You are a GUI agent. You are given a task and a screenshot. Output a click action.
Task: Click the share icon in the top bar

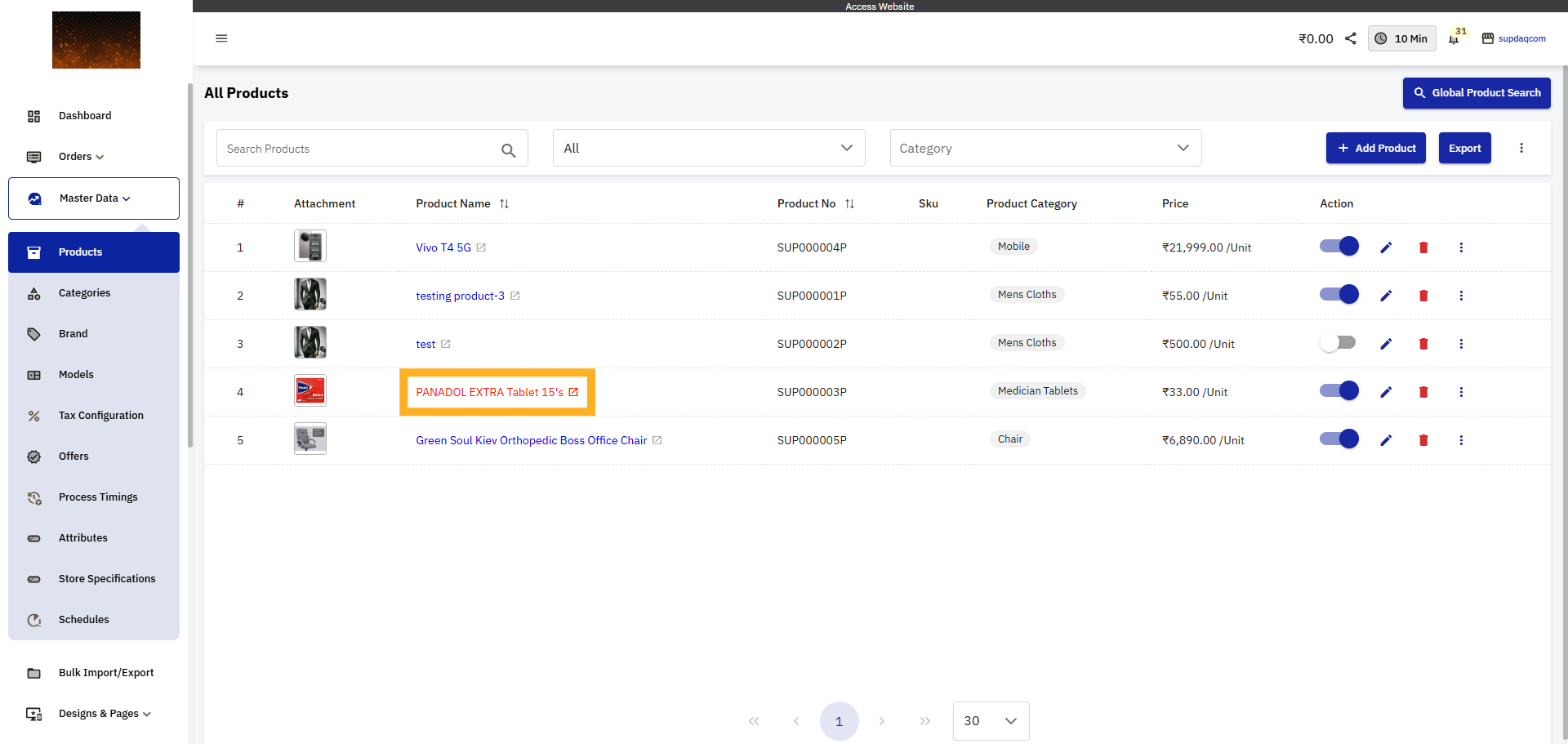pyautogui.click(x=1350, y=38)
